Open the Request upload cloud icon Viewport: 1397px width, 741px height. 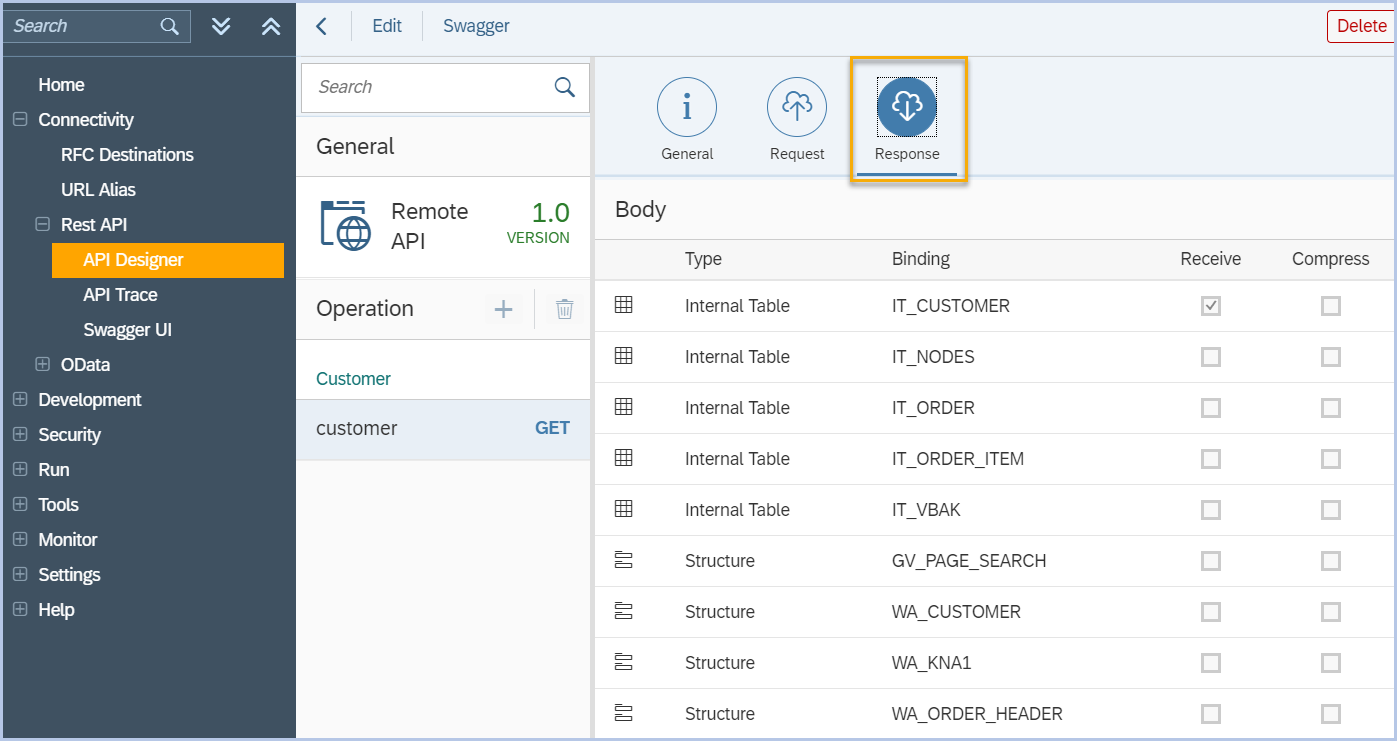(x=797, y=107)
